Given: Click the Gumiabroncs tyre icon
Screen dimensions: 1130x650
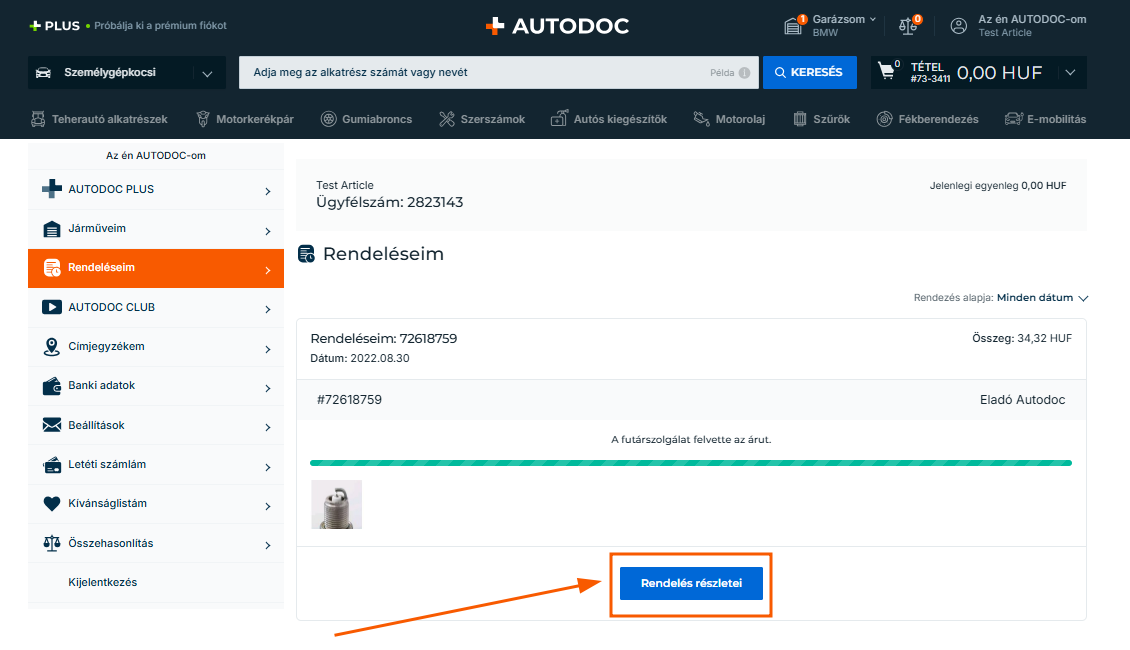Looking at the screenshot, I should coord(329,119).
